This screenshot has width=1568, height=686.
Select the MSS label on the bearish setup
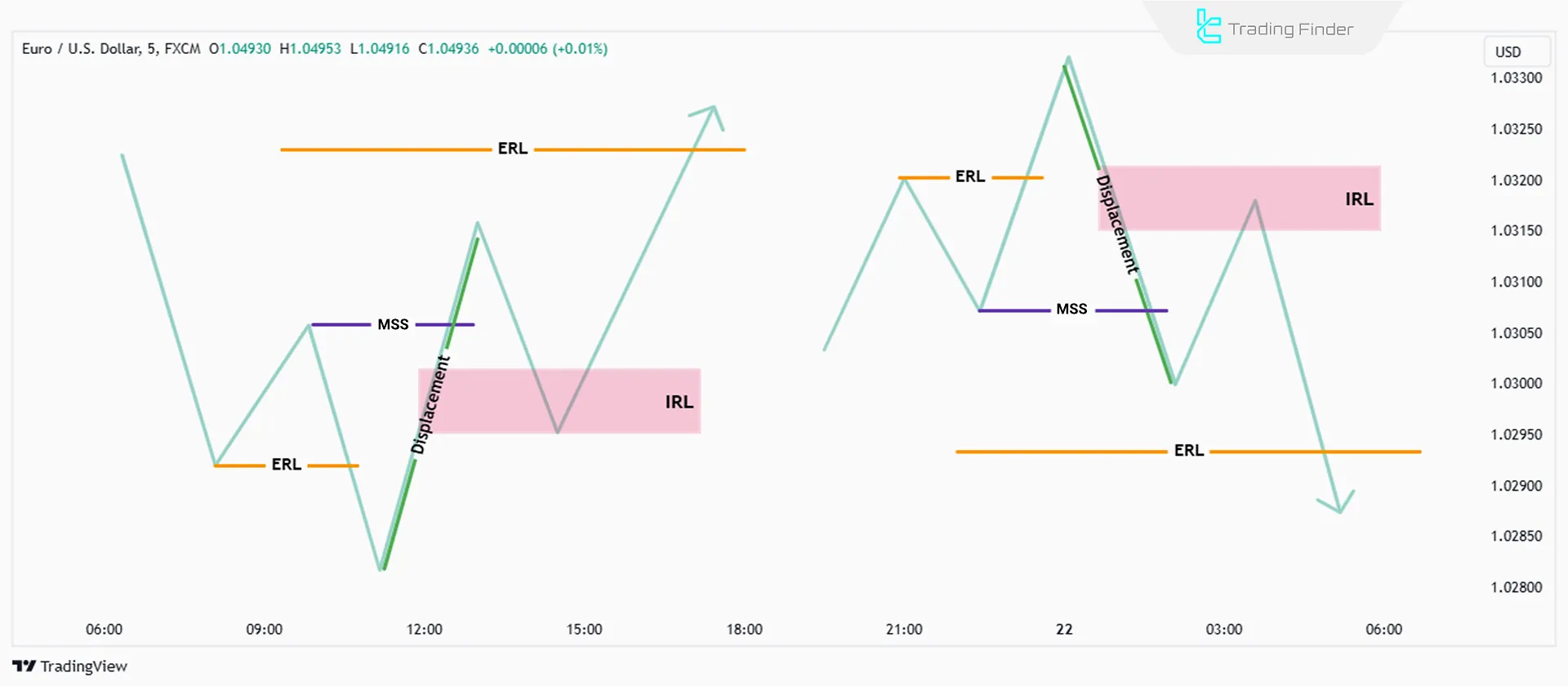click(1071, 310)
